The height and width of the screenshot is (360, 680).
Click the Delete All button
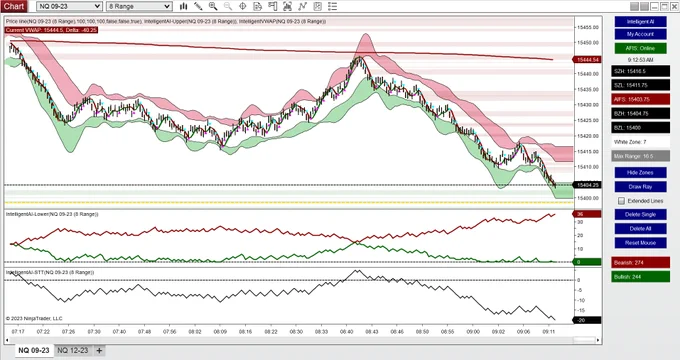(x=641, y=229)
